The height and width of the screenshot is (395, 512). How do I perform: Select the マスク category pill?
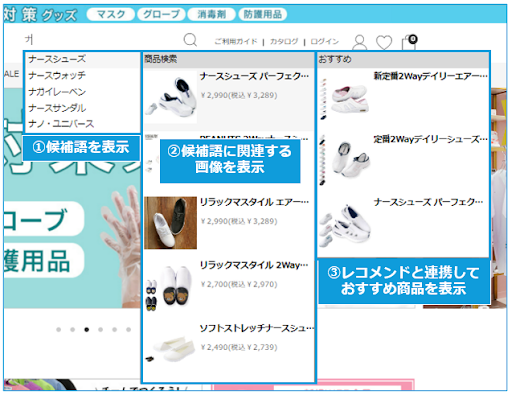[x=111, y=14]
